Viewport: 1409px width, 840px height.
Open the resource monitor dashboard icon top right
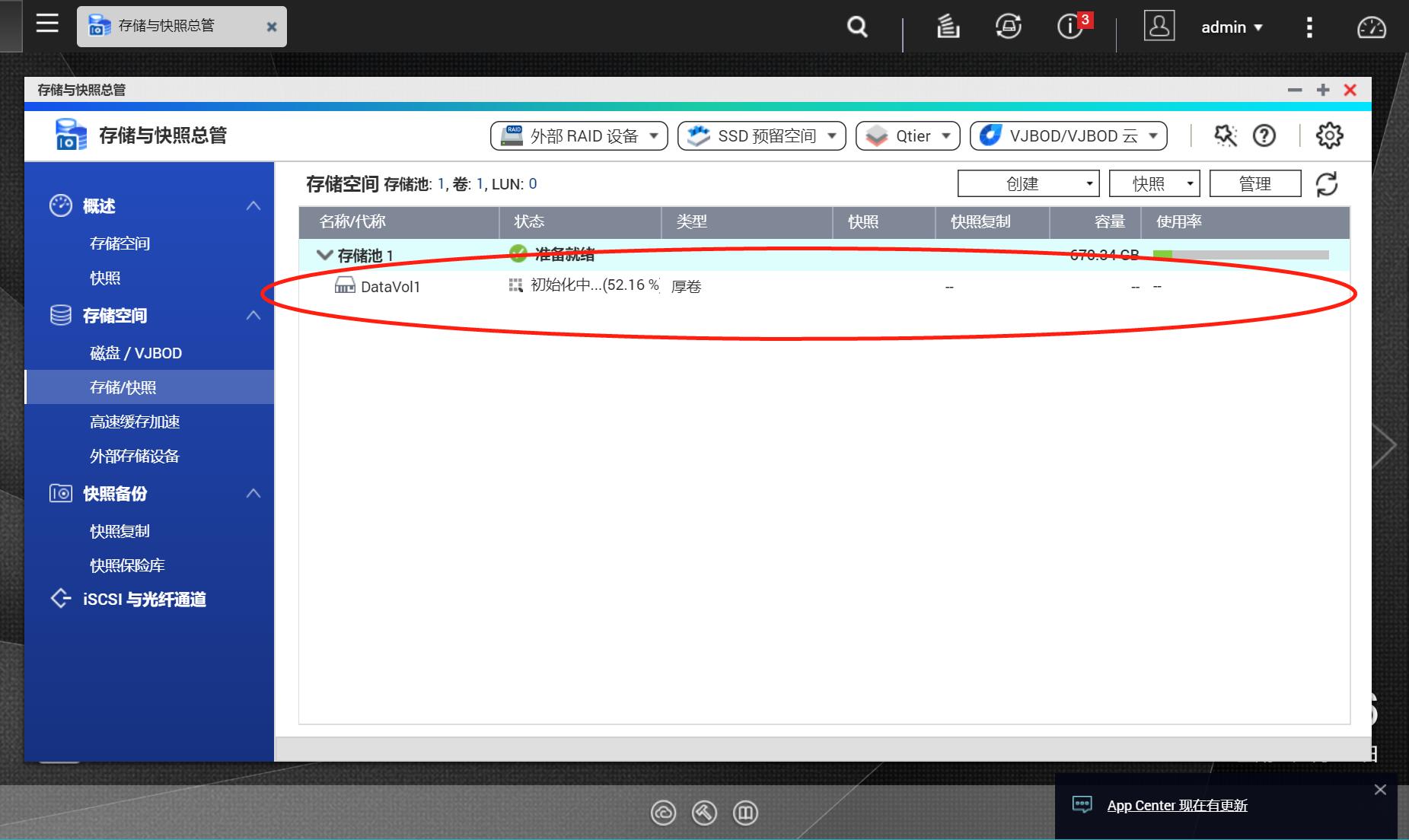pos(1372,26)
